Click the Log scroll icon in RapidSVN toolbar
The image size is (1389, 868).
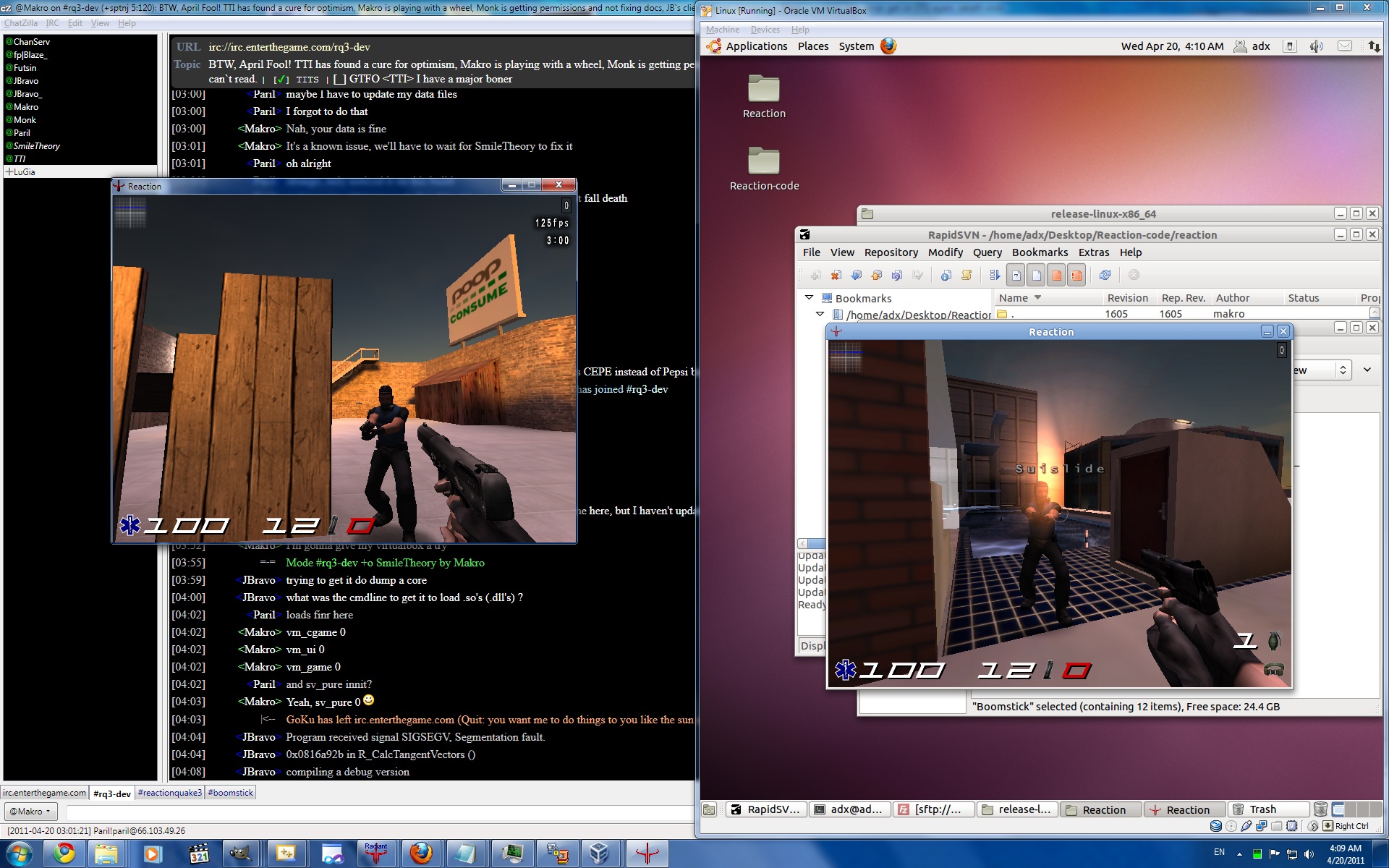(x=967, y=275)
